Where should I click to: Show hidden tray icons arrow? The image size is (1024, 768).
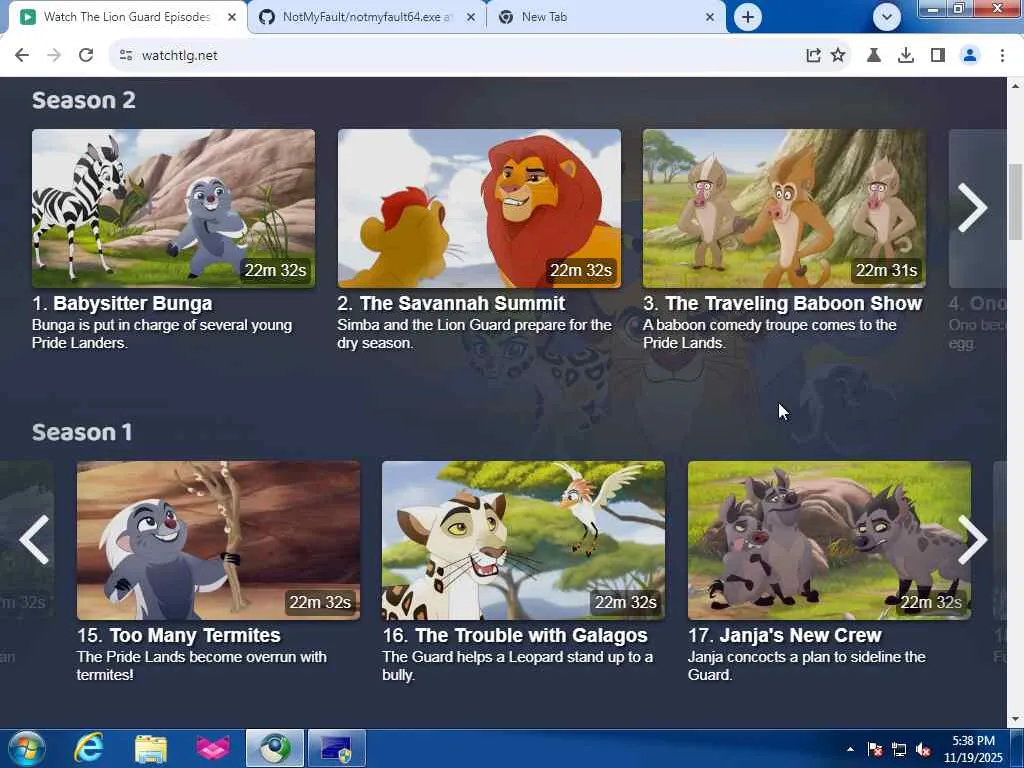tap(850, 749)
